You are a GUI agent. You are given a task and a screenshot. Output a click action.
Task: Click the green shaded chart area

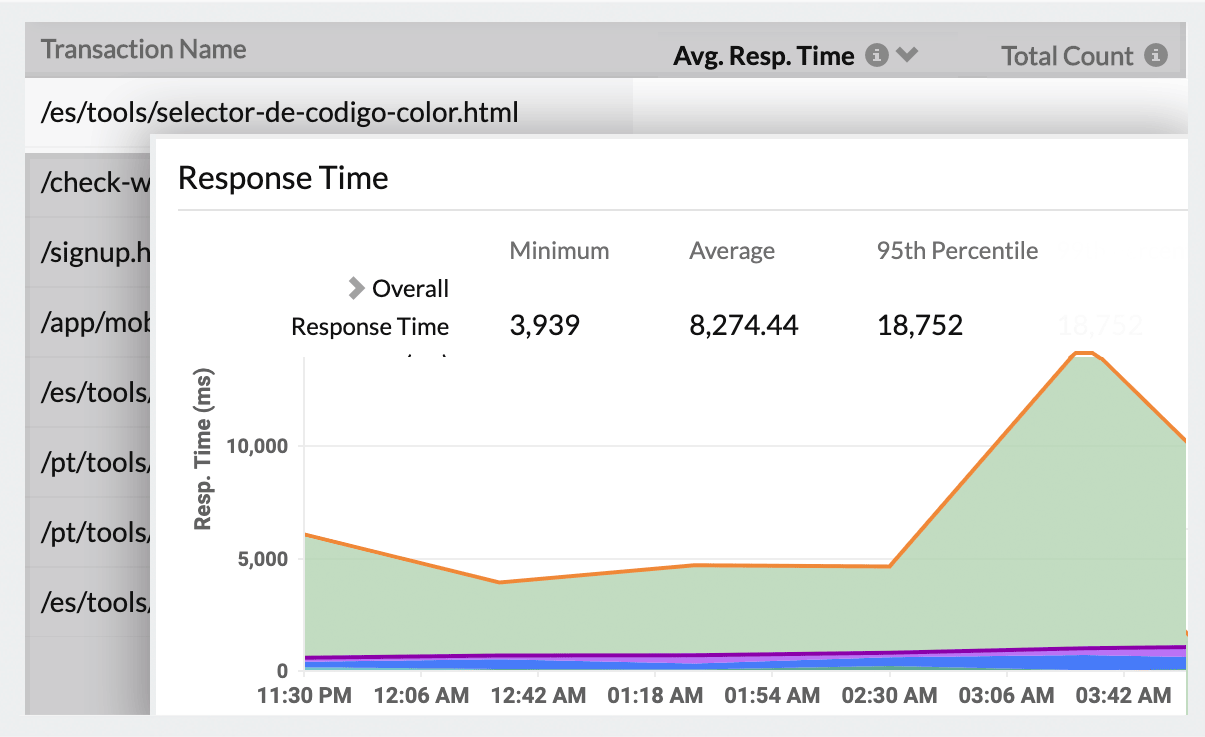(600, 620)
